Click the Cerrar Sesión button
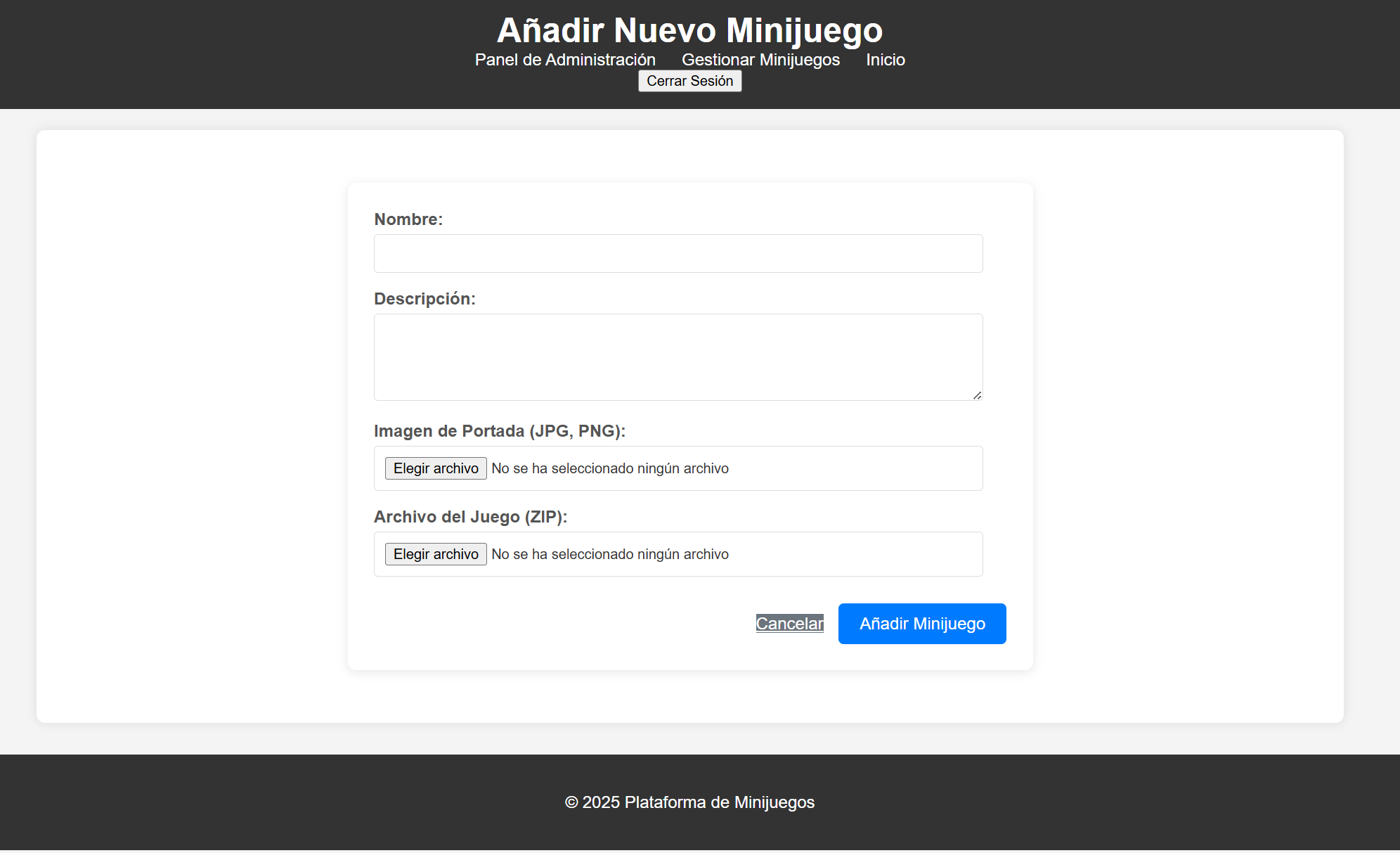 pyautogui.click(x=689, y=81)
